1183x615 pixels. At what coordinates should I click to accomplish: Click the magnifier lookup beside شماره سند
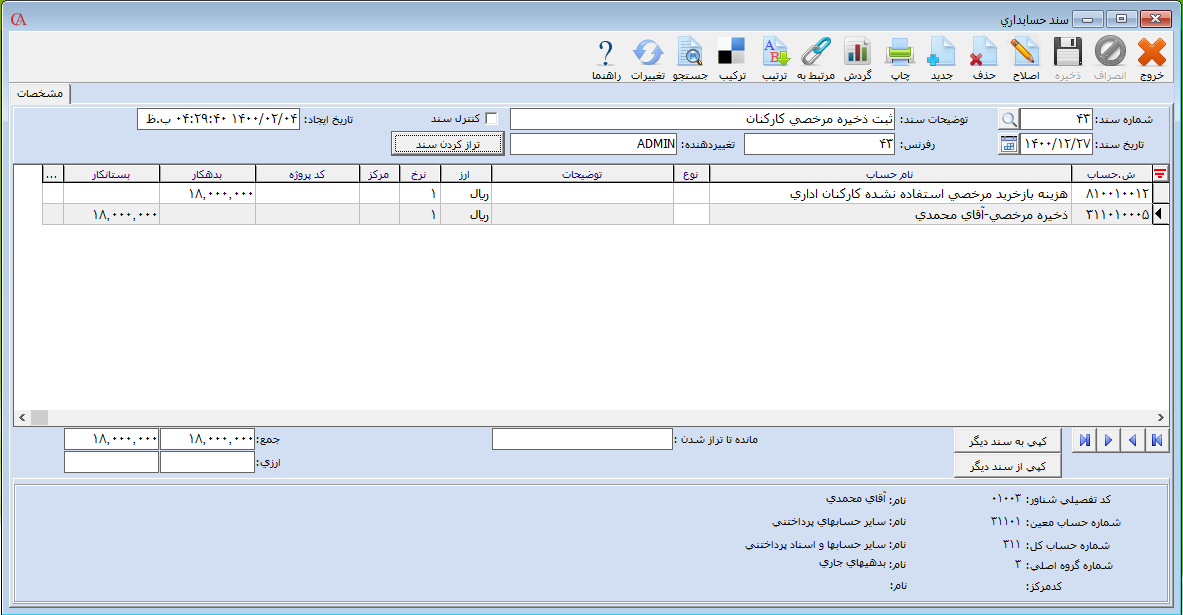1008,119
